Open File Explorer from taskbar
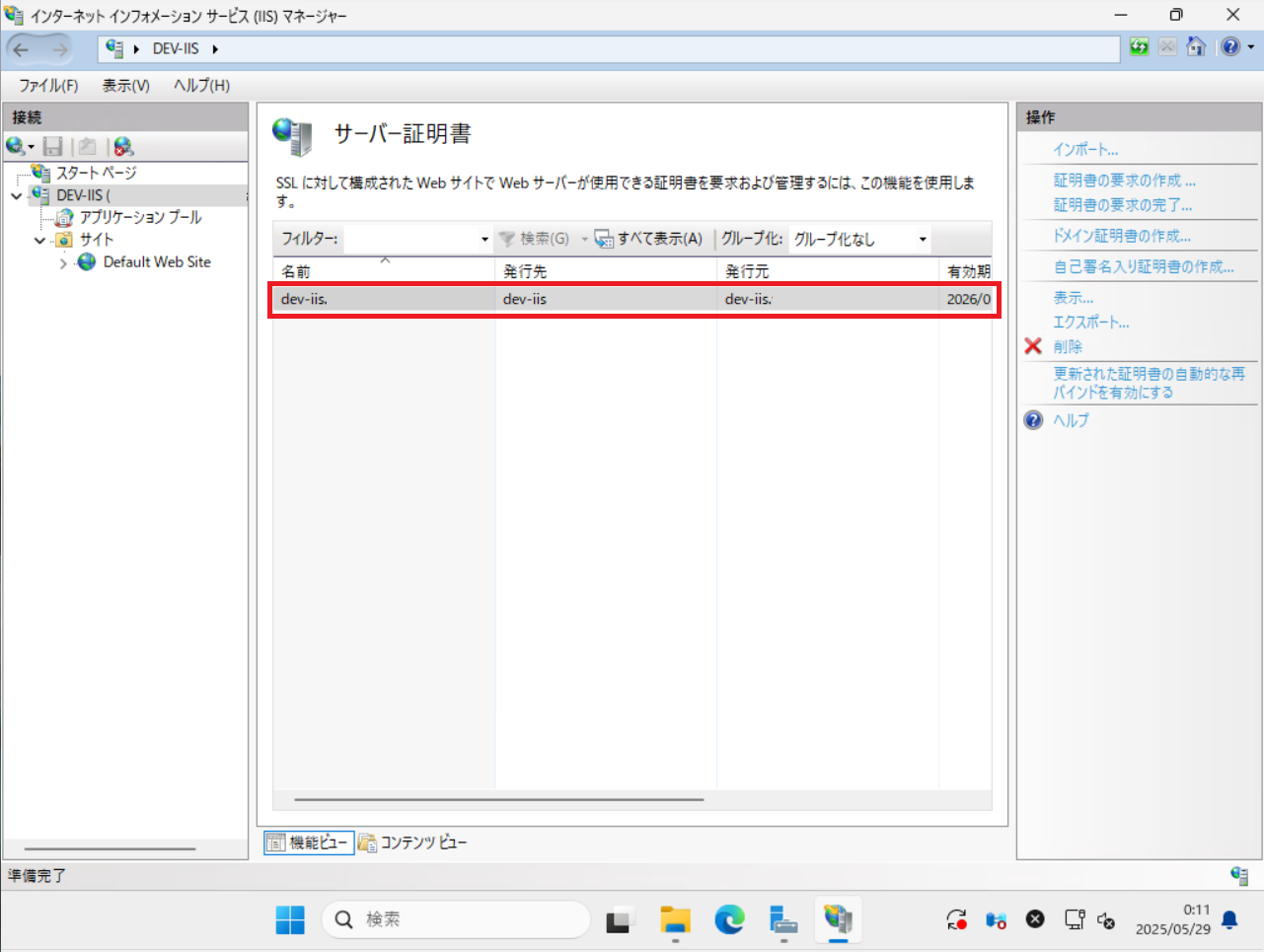 675,919
